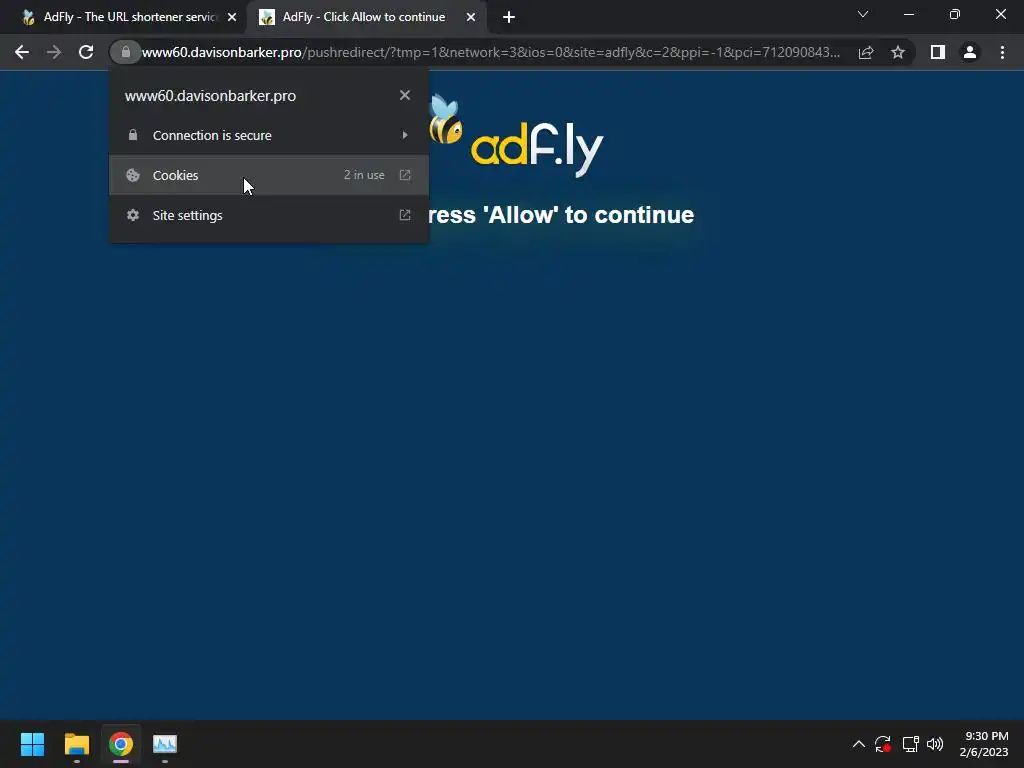
Task: Click the lock icon beside Connection is secure
Action: click(x=133, y=135)
